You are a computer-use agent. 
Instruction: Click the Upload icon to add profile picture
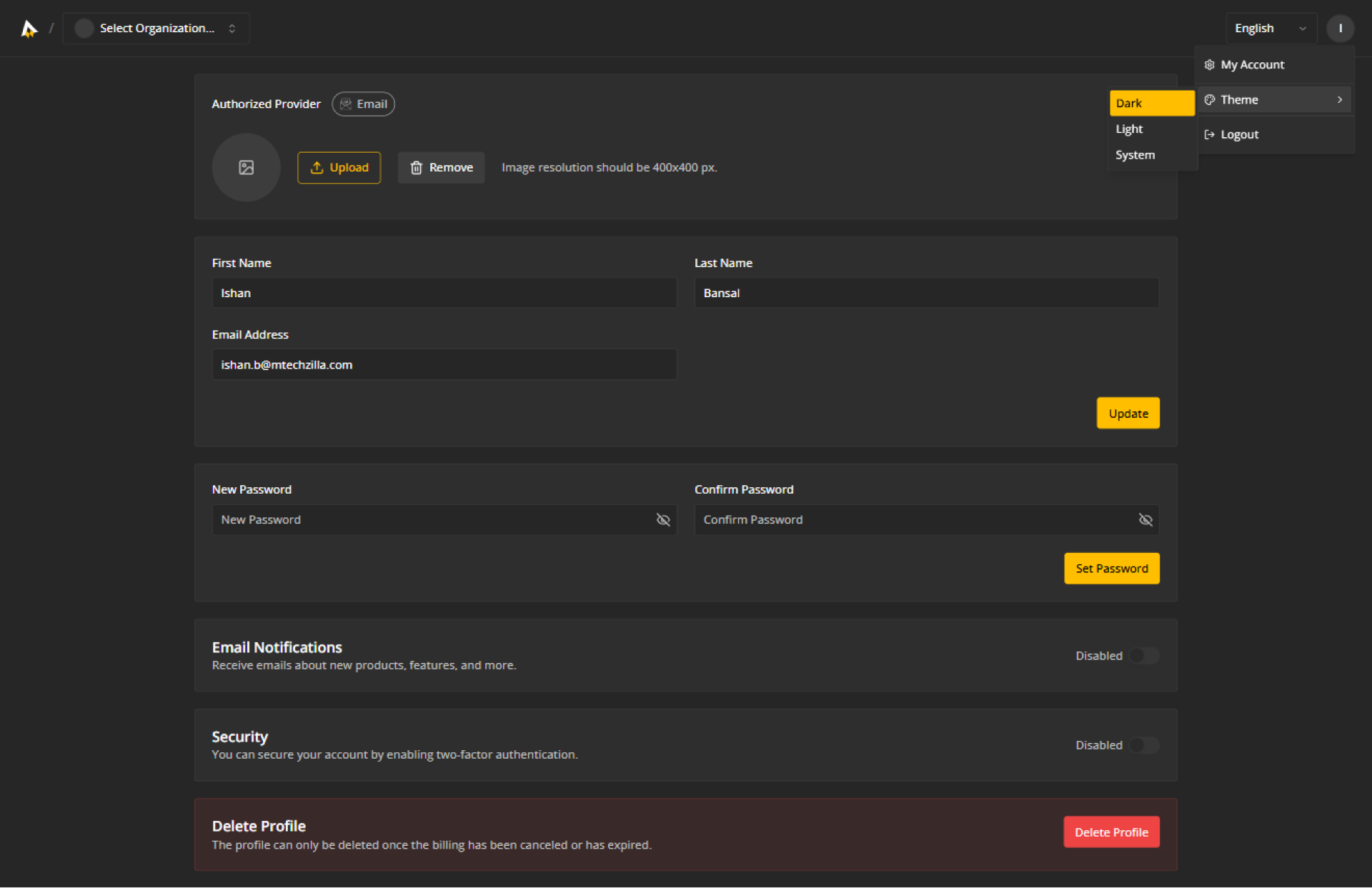317,167
